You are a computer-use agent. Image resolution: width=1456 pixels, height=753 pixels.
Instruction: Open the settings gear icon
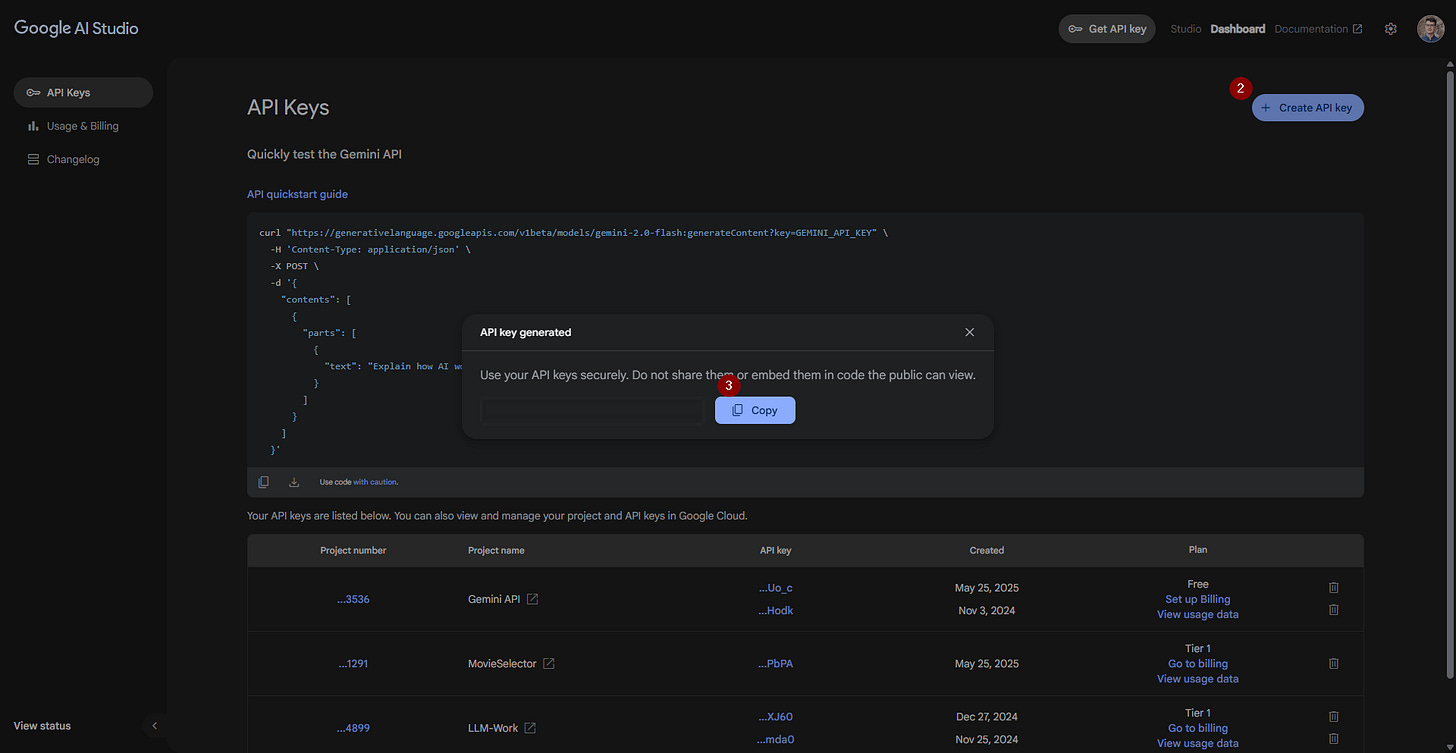point(1390,29)
